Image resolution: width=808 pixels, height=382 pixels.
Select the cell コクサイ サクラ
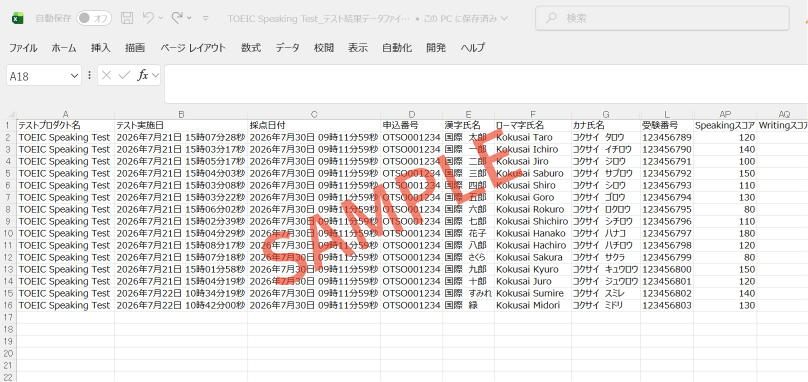point(605,257)
